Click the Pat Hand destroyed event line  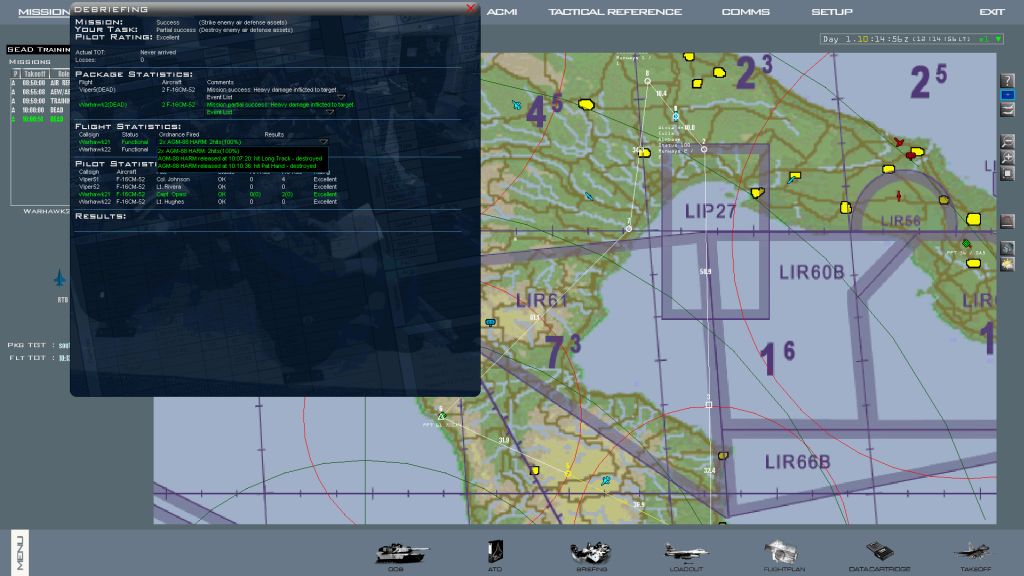[x=237, y=166]
